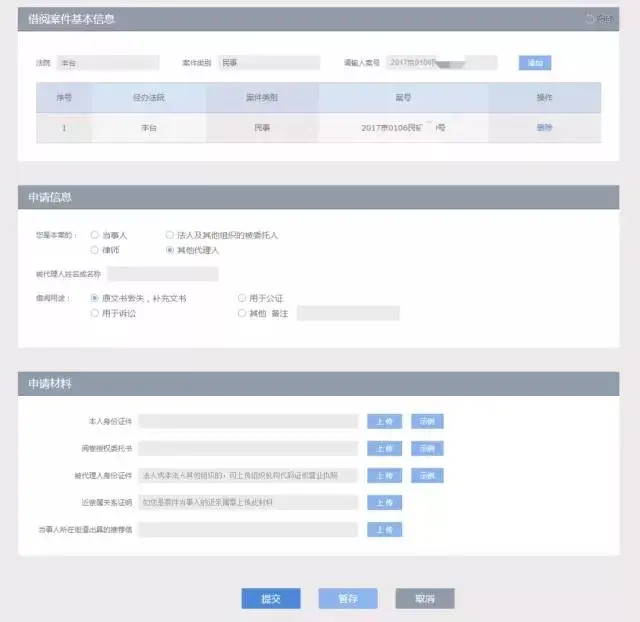Image resolution: width=640 pixels, height=622 pixels.
Task: Click 示例 for 阅卷授权委托书
Action: (x=427, y=449)
